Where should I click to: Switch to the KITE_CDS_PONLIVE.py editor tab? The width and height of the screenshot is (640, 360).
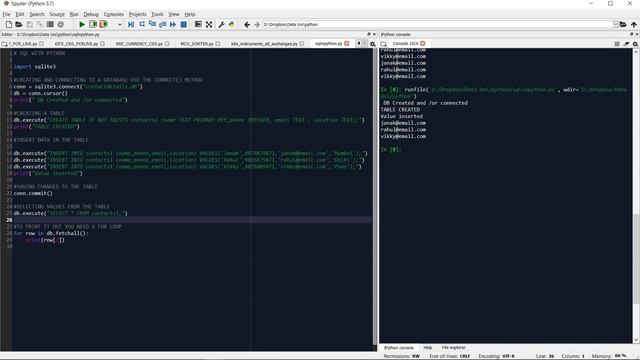pyautogui.click(x=76, y=44)
